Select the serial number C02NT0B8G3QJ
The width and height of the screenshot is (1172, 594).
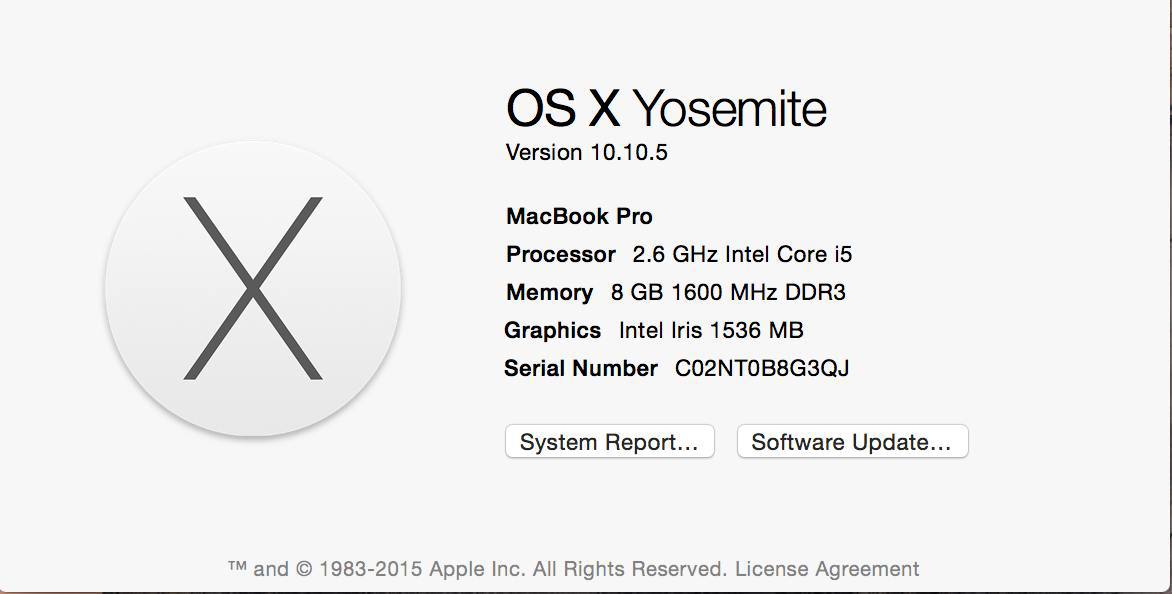(x=762, y=368)
